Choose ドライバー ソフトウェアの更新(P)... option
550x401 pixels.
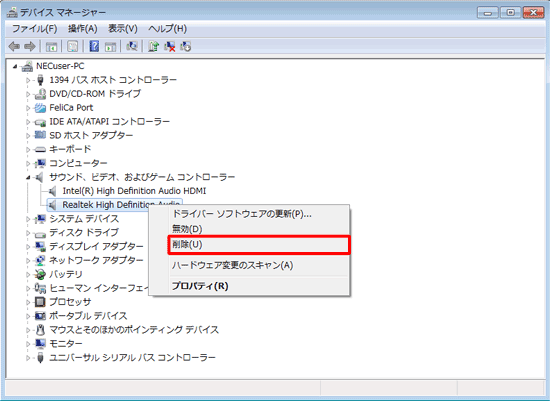tap(242, 214)
